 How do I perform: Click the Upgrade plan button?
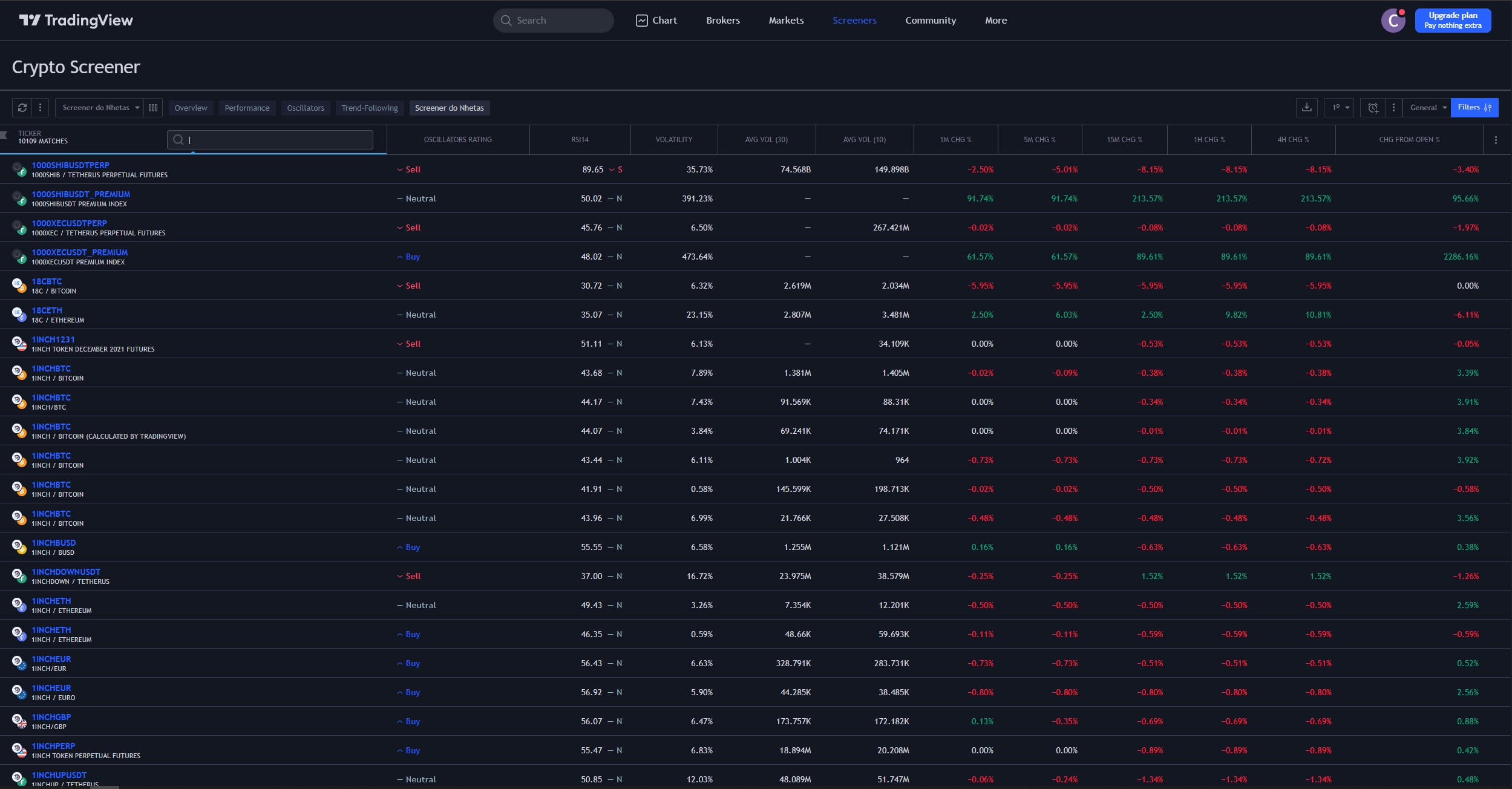coord(1453,20)
